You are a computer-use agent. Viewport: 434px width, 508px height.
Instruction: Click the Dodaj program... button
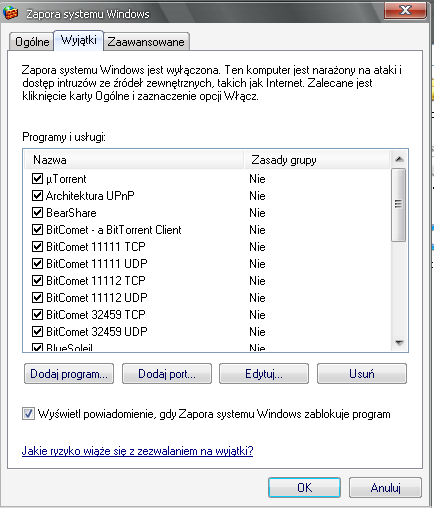pyautogui.click(x=69, y=374)
